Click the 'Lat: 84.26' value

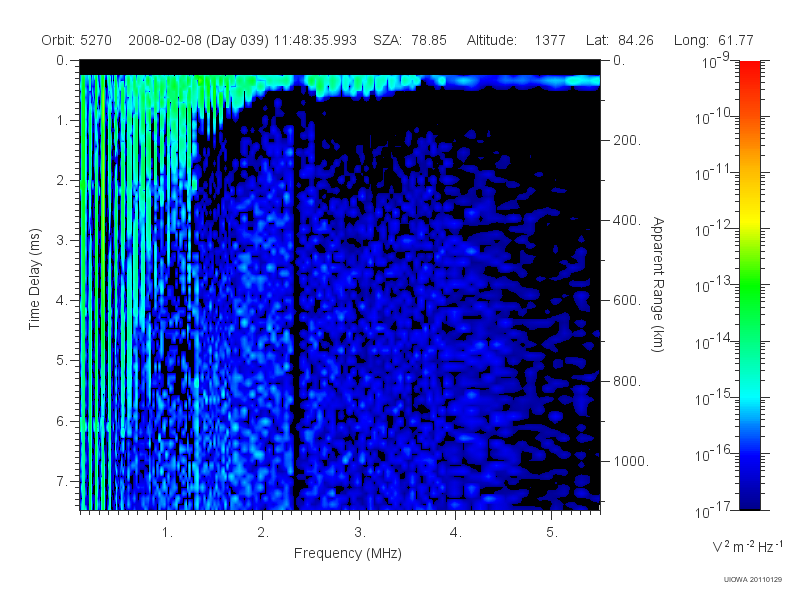[x=620, y=40]
